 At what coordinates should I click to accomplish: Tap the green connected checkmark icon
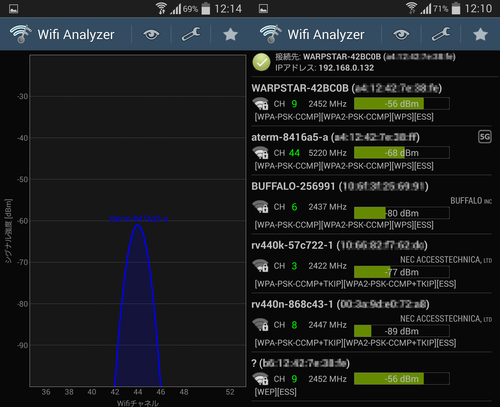pos(261,62)
